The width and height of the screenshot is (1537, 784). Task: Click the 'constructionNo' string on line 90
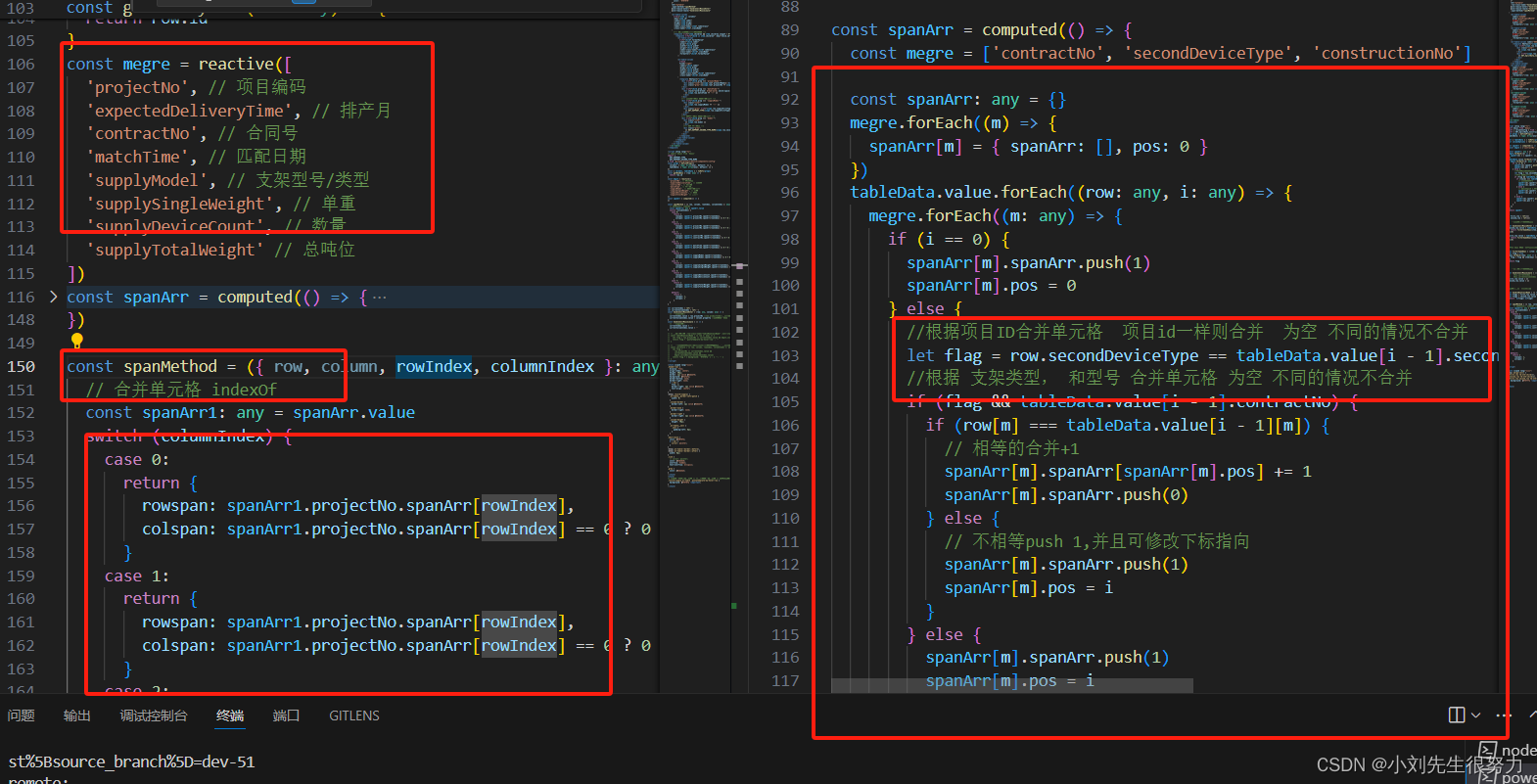(1388, 53)
